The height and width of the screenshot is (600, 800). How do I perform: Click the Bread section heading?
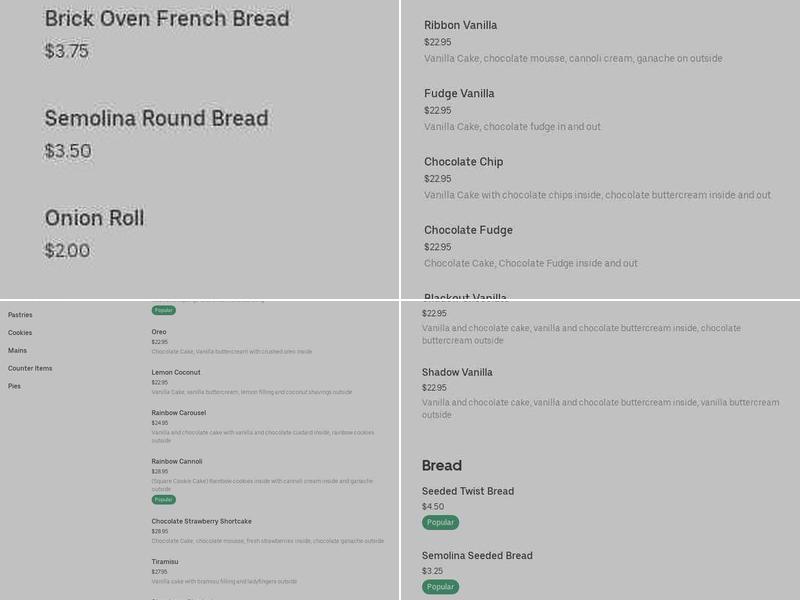point(441,464)
